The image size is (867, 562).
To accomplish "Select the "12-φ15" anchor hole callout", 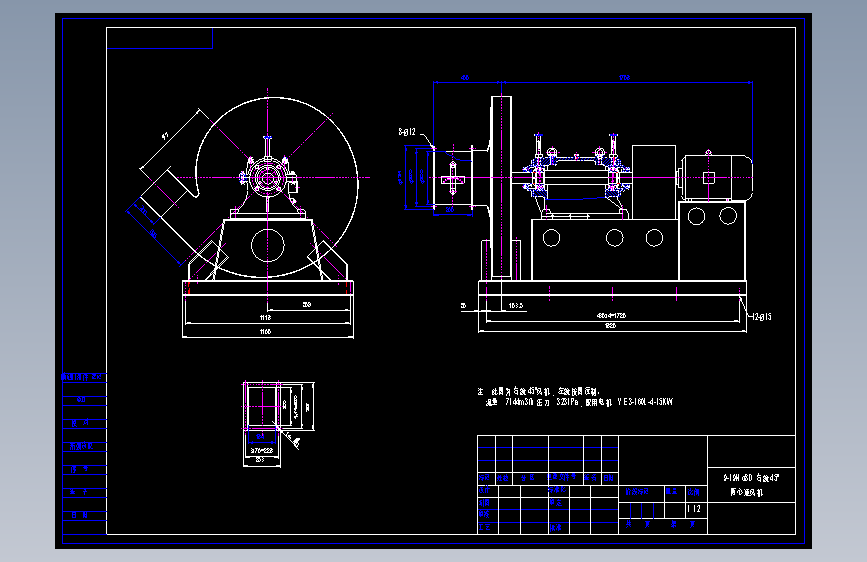I will point(762,316).
